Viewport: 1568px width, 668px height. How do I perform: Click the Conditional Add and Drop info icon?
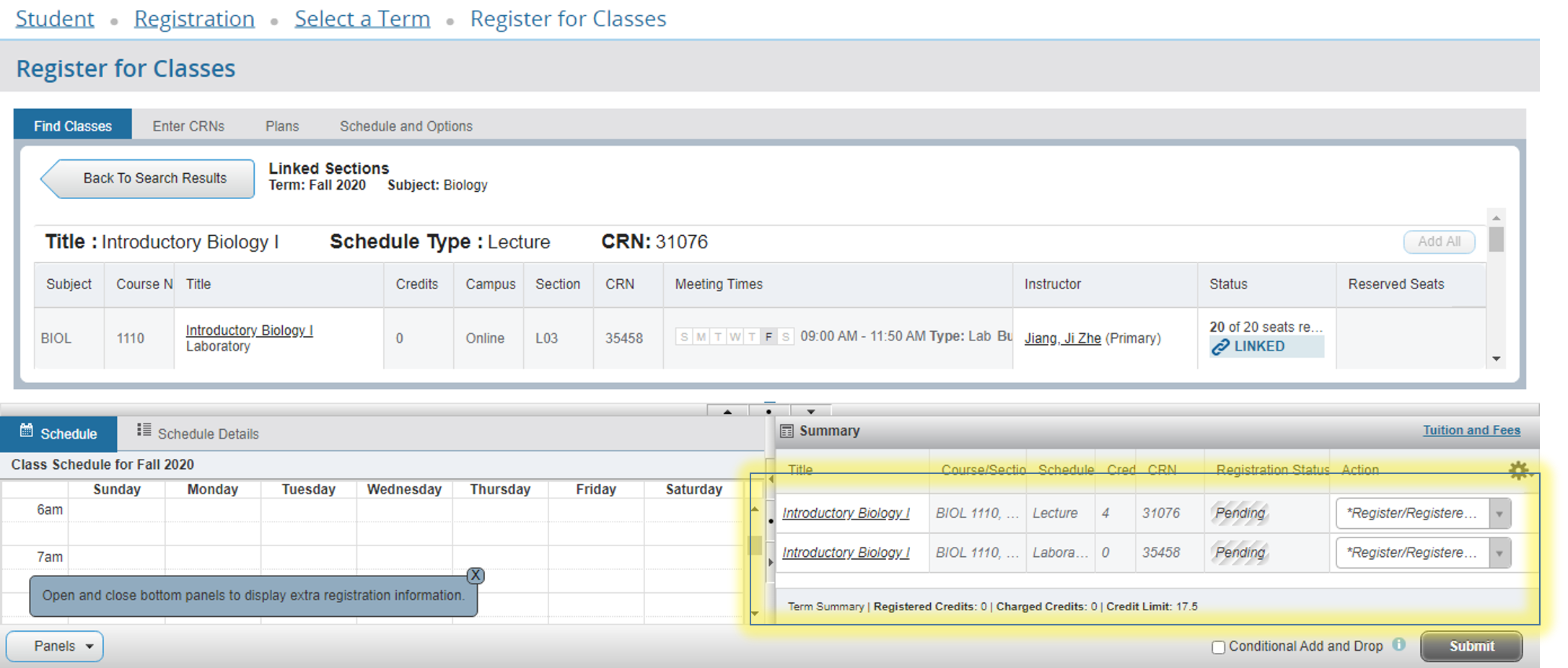point(1398,645)
